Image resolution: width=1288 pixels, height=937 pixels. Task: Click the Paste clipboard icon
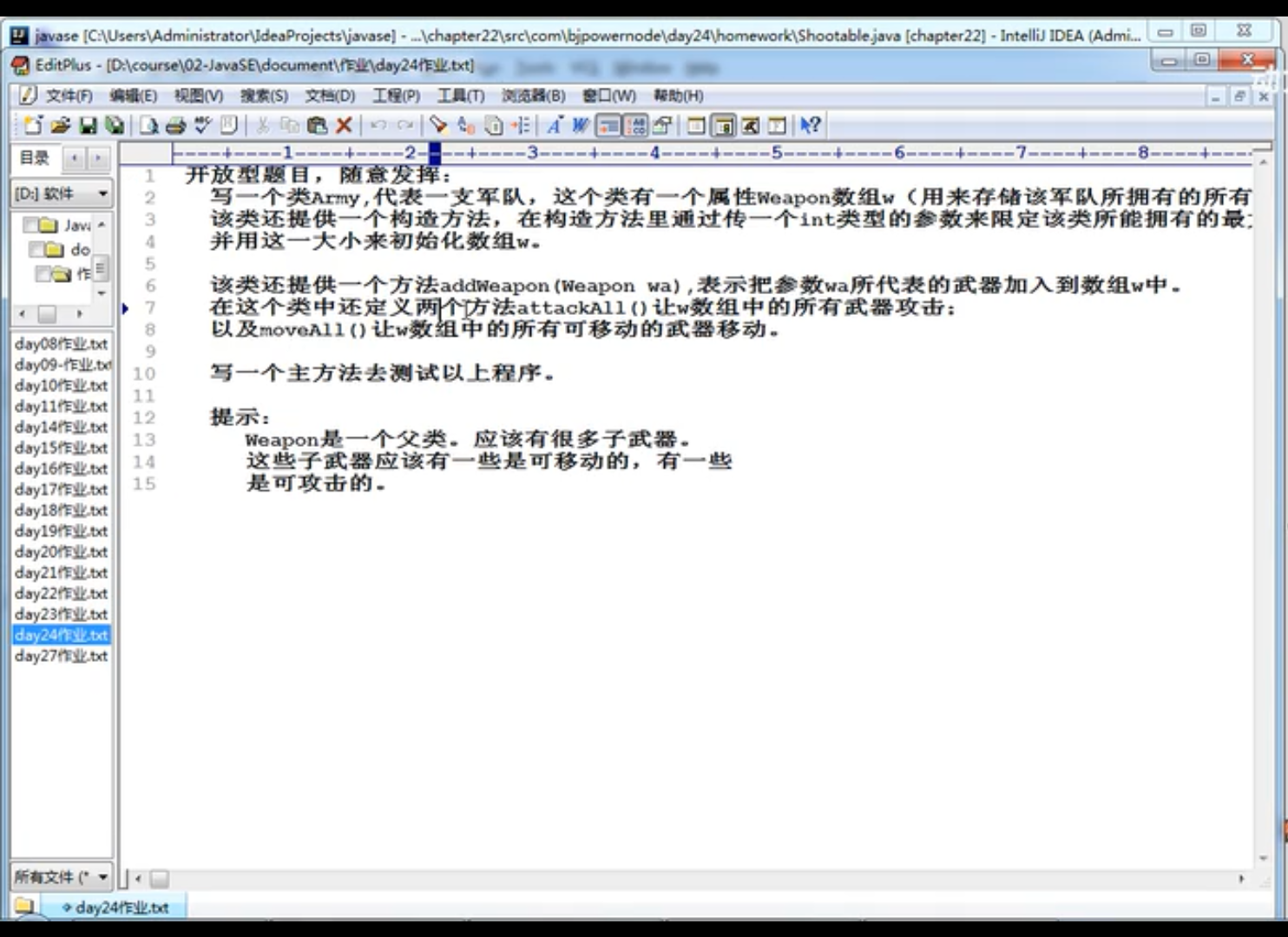coord(317,126)
